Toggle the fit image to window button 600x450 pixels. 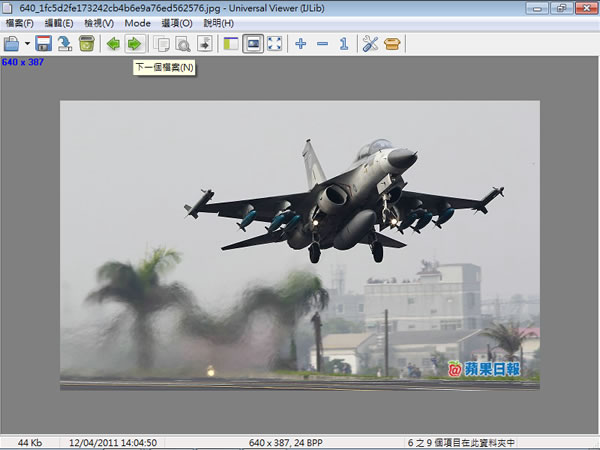tap(254, 44)
